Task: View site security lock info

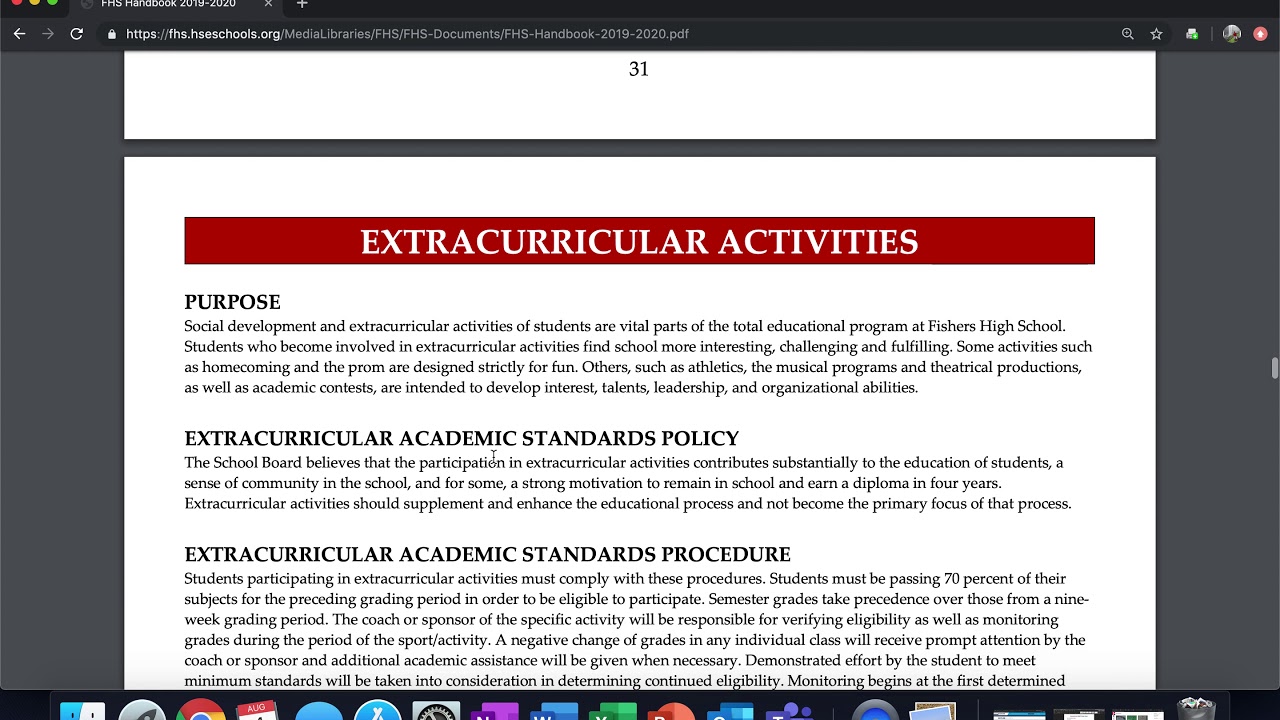Action: pyautogui.click(x=112, y=34)
